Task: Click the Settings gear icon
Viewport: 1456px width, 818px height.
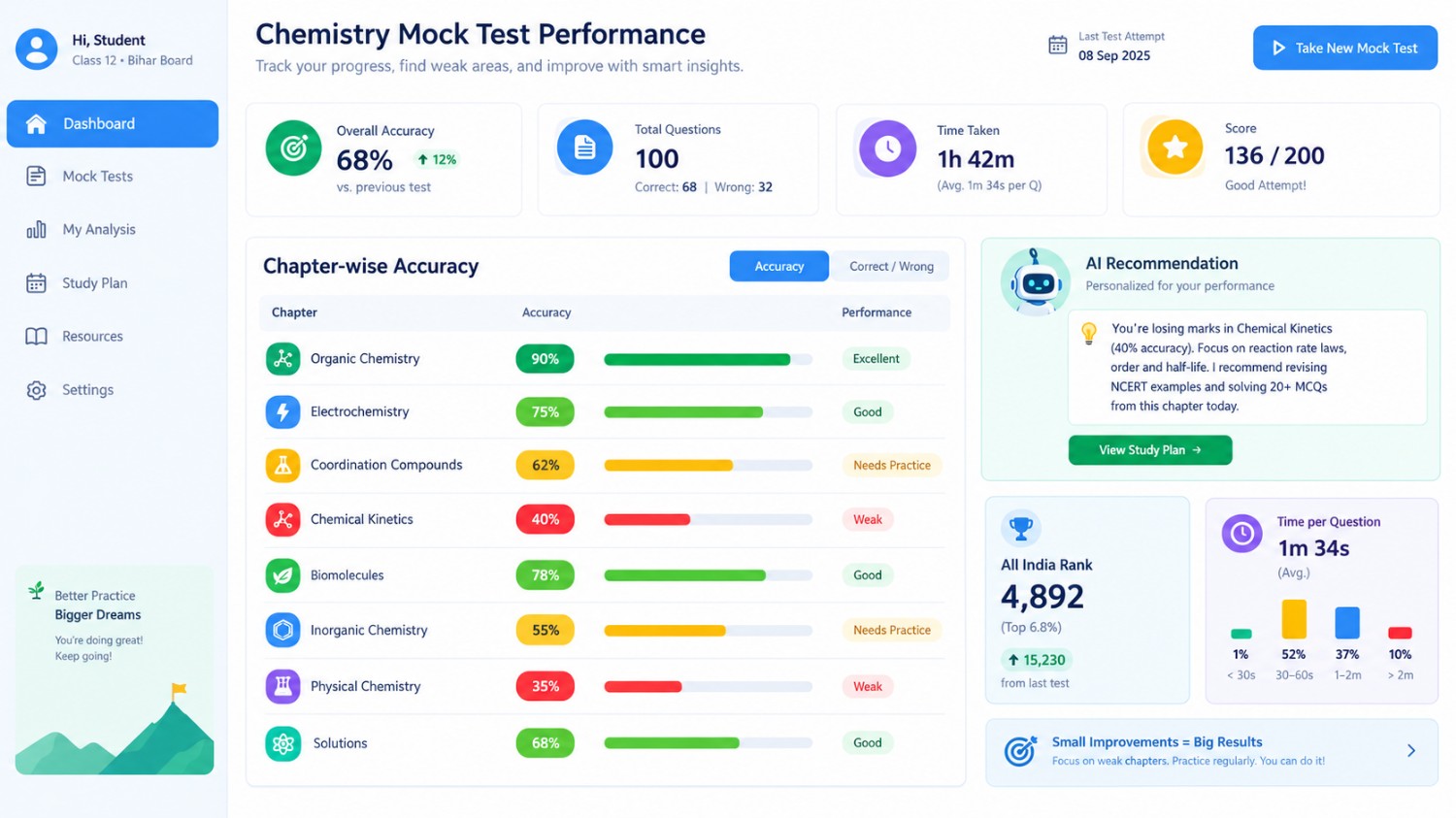Action: (x=36, y=389)
